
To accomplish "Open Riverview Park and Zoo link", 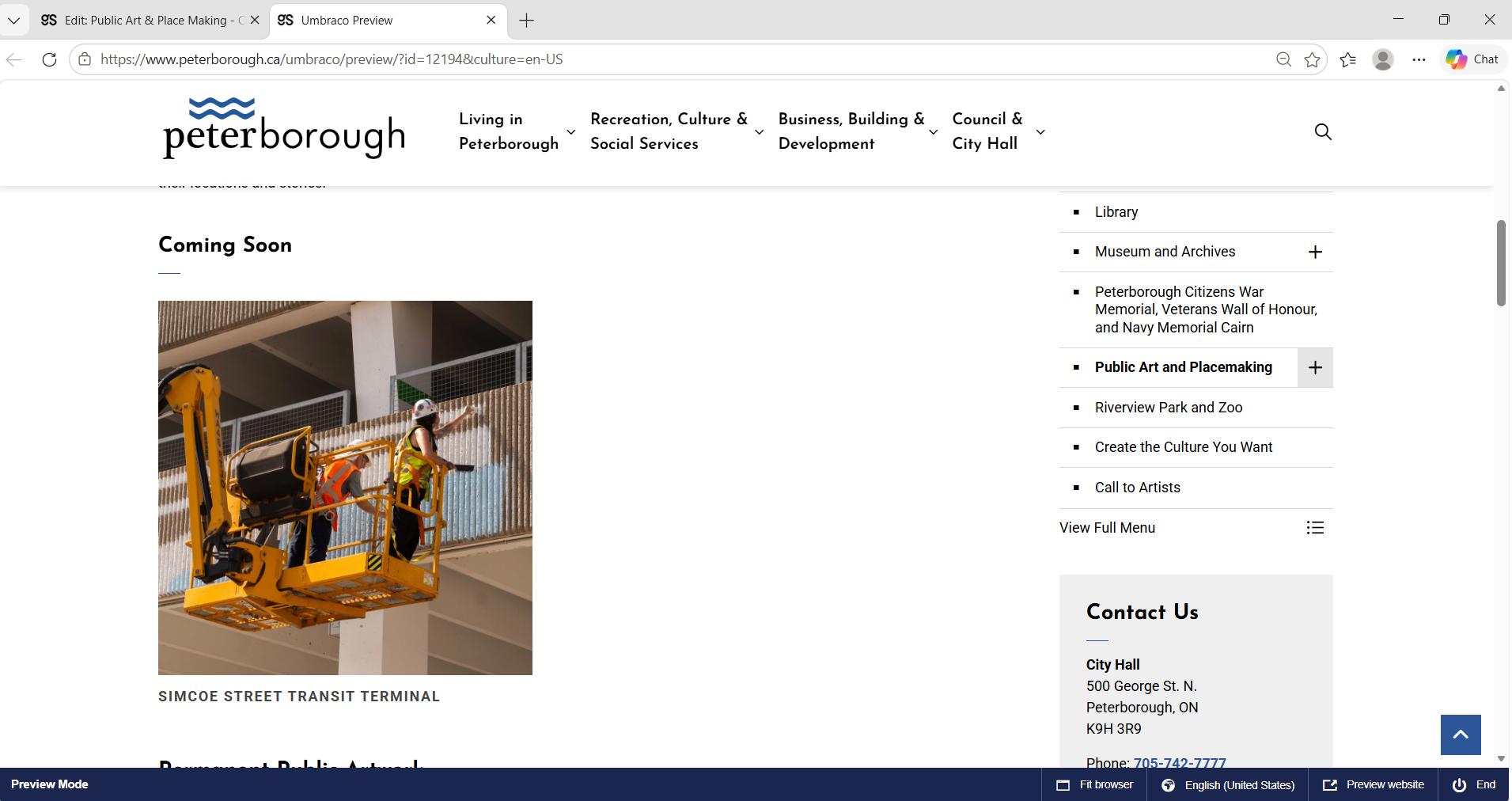I will pyautogui.click(x=1169, y=408).
